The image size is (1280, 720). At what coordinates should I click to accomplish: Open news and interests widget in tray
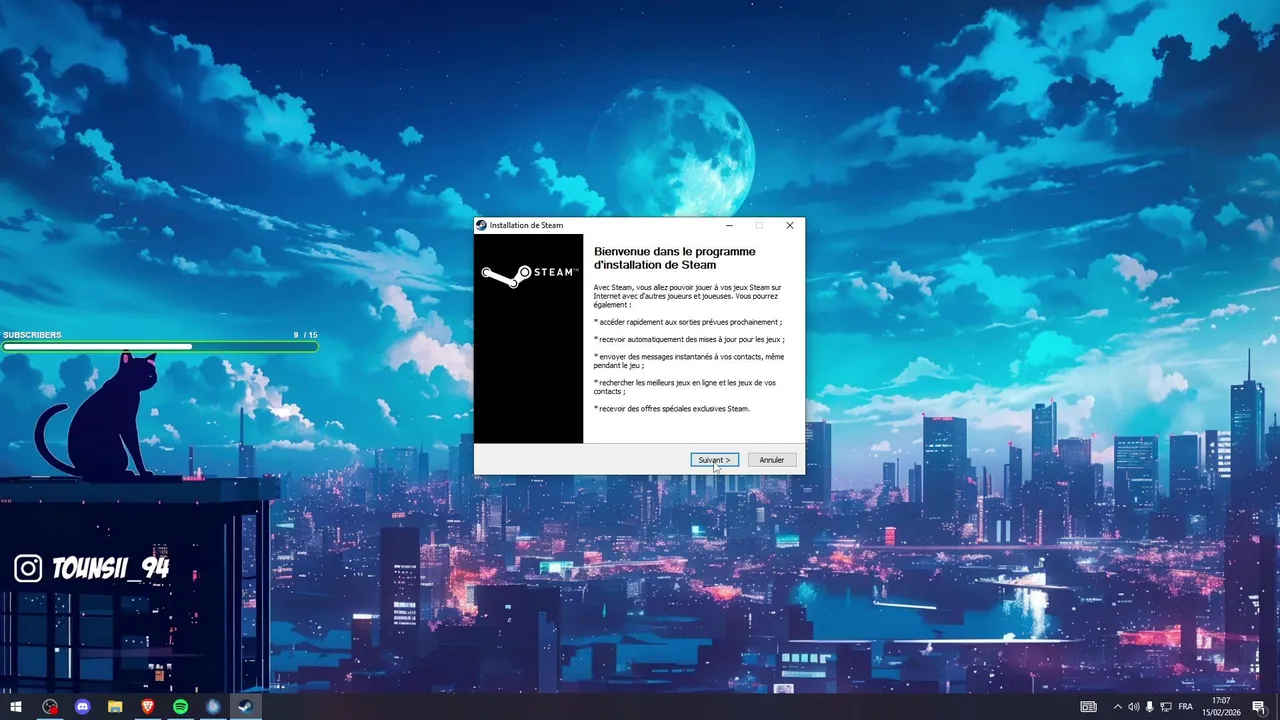[1089, 707]
